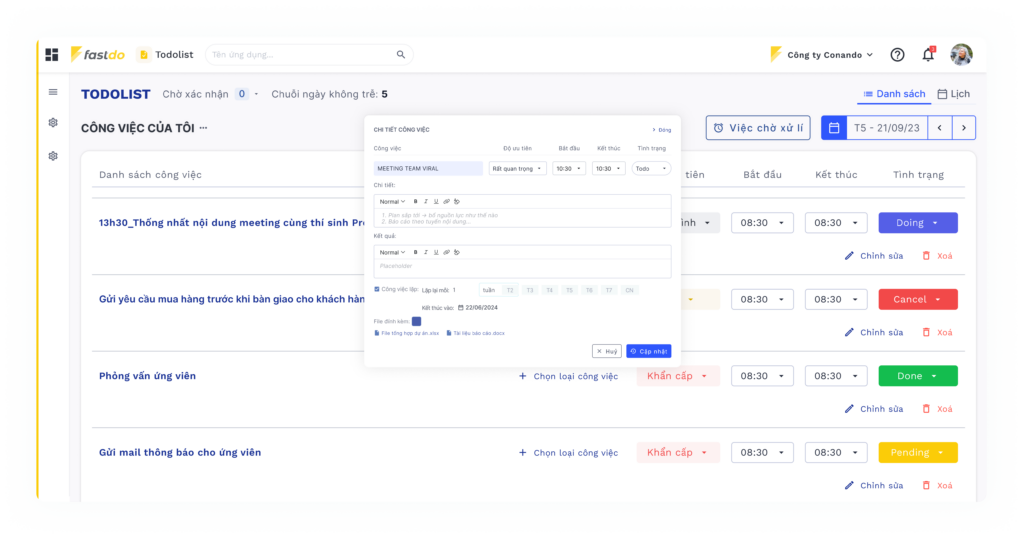Click the Cập nhật button
This screenshot has width=1023, height=538.
point(648,351)
